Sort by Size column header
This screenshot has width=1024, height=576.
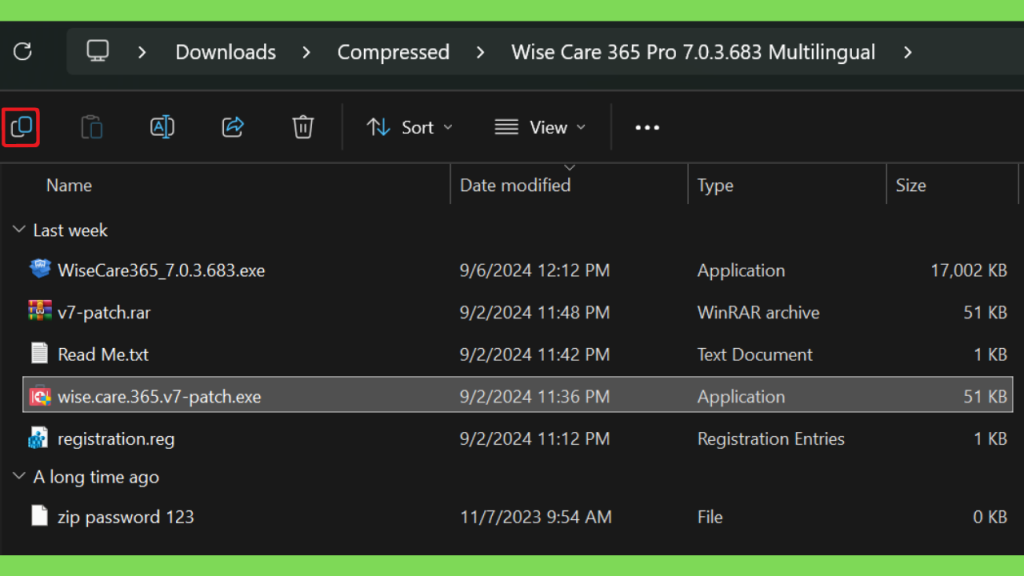[x=910, y=185]
